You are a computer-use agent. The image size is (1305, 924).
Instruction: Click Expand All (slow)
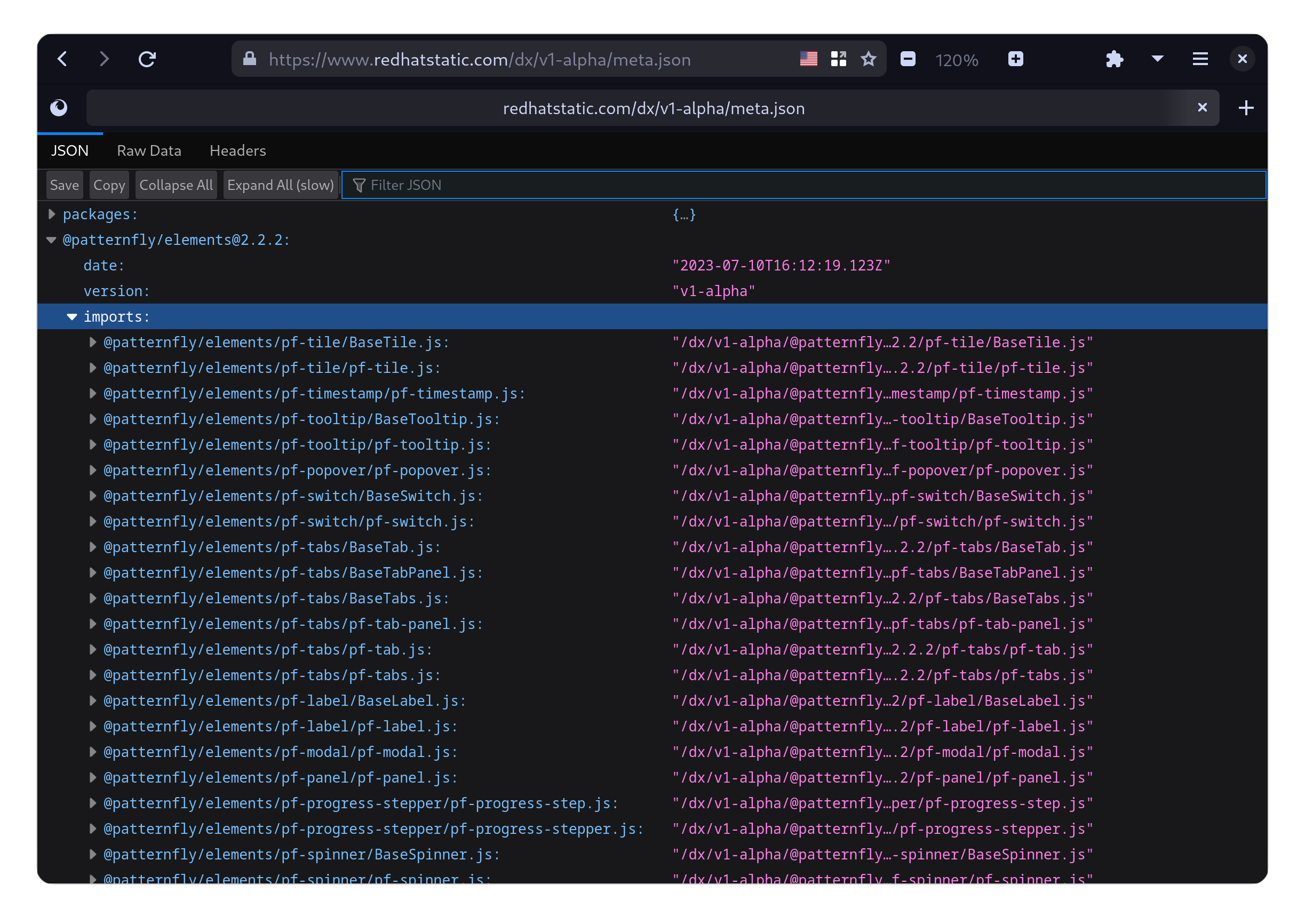(281, 185)
